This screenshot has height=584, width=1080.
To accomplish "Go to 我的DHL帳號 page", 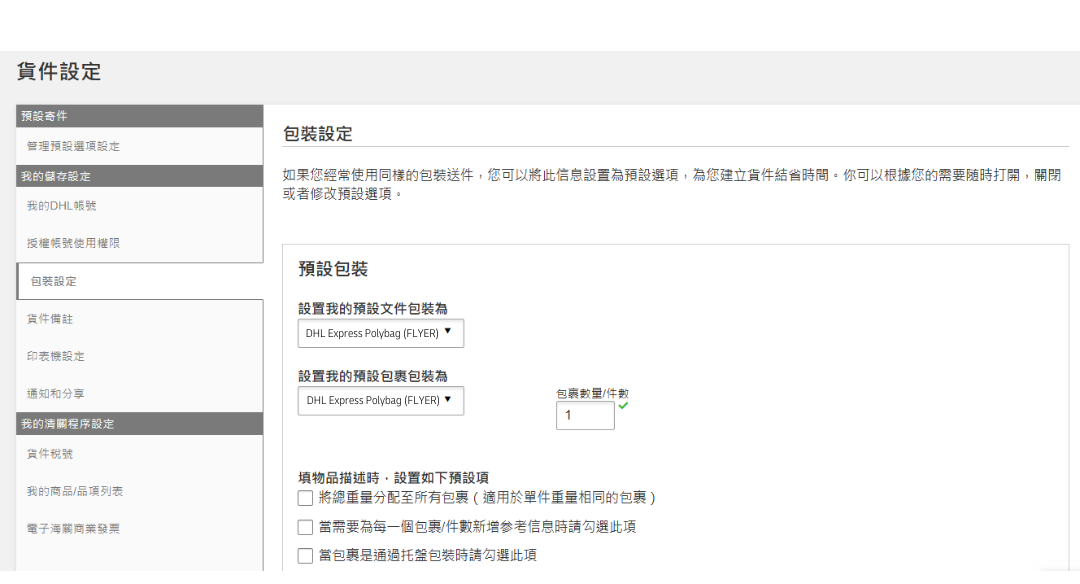I will (62, 206).
